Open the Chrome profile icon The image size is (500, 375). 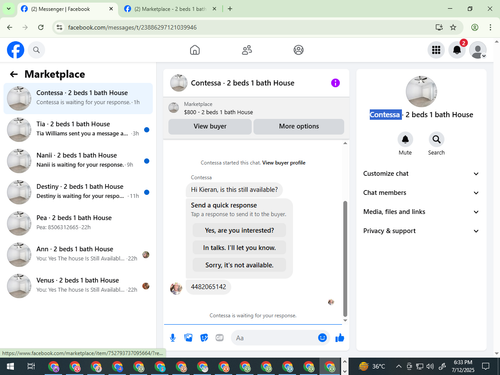[475, 27]
